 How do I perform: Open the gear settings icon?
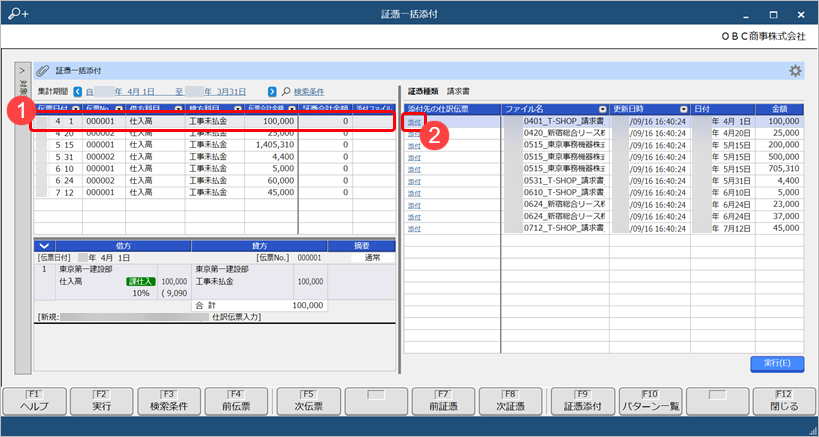[x=795, y=71]
